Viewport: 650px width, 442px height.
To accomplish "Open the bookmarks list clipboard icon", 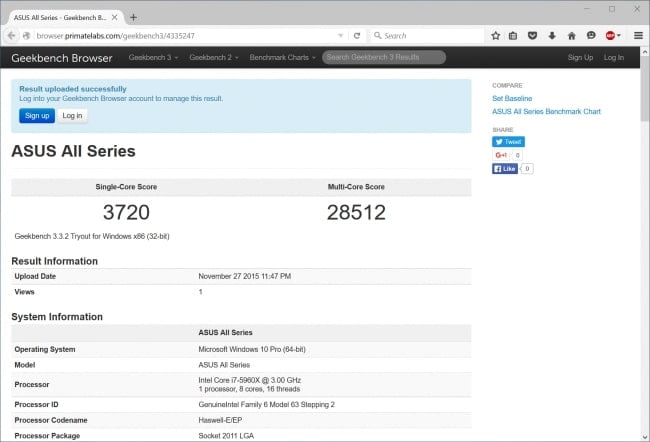I will coord(513,36).
